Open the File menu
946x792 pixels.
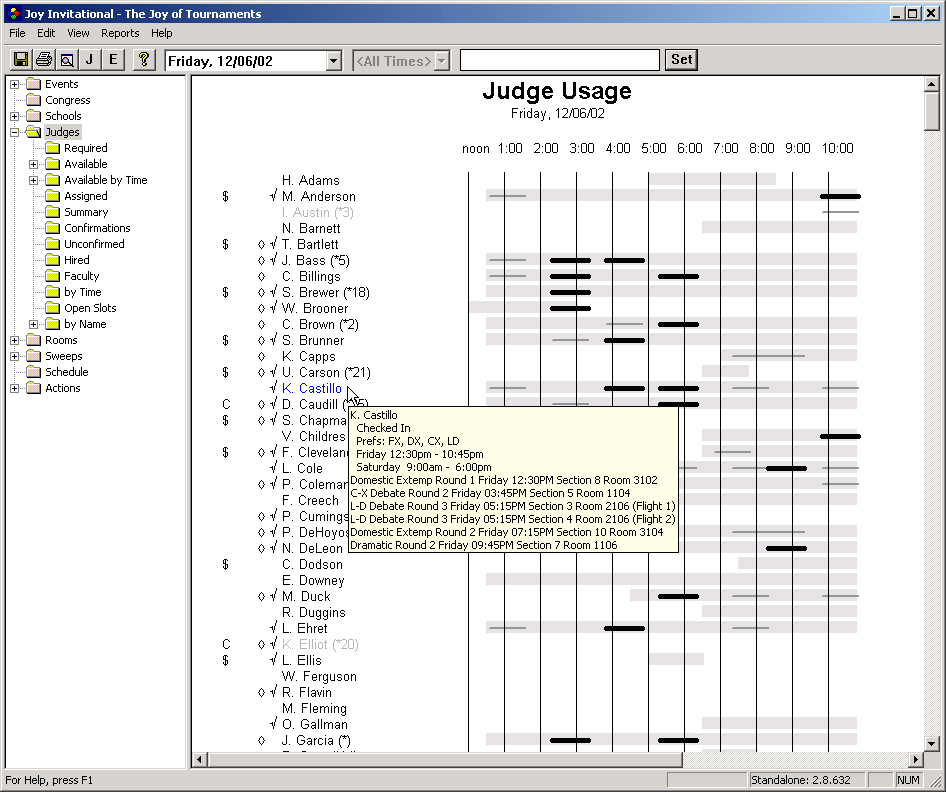[17, 32]
